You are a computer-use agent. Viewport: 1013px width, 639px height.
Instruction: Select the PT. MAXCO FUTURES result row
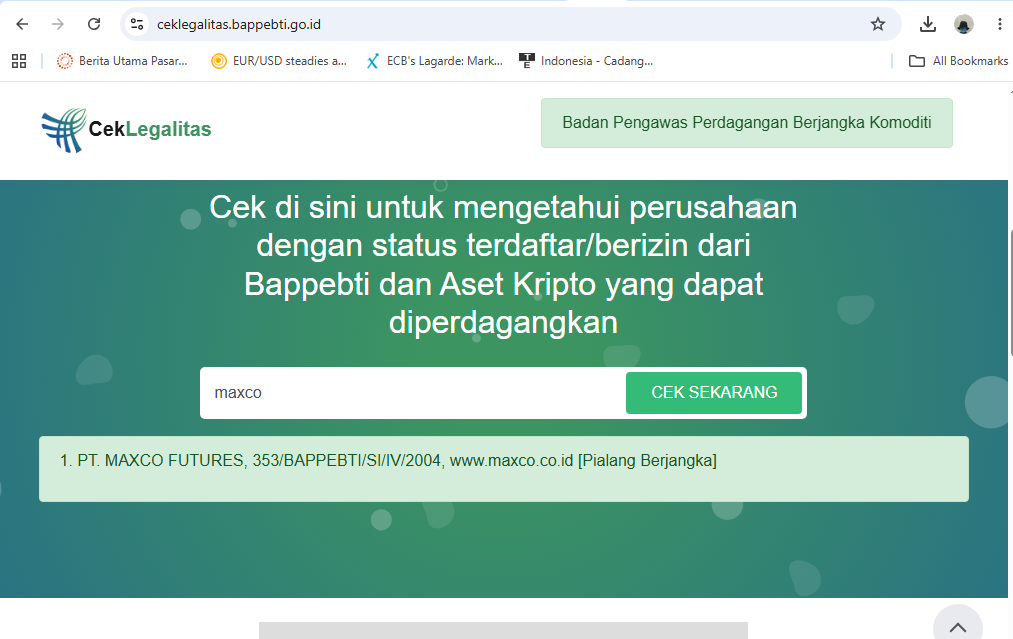point(503,468)
